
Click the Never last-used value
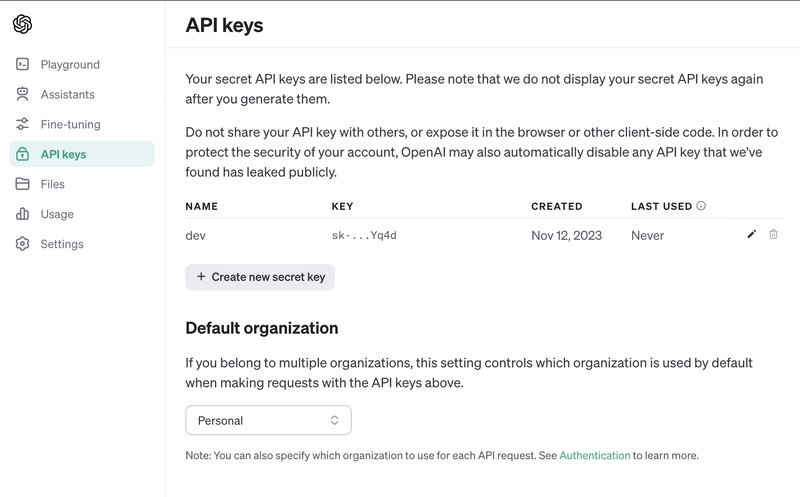(647, 235)
